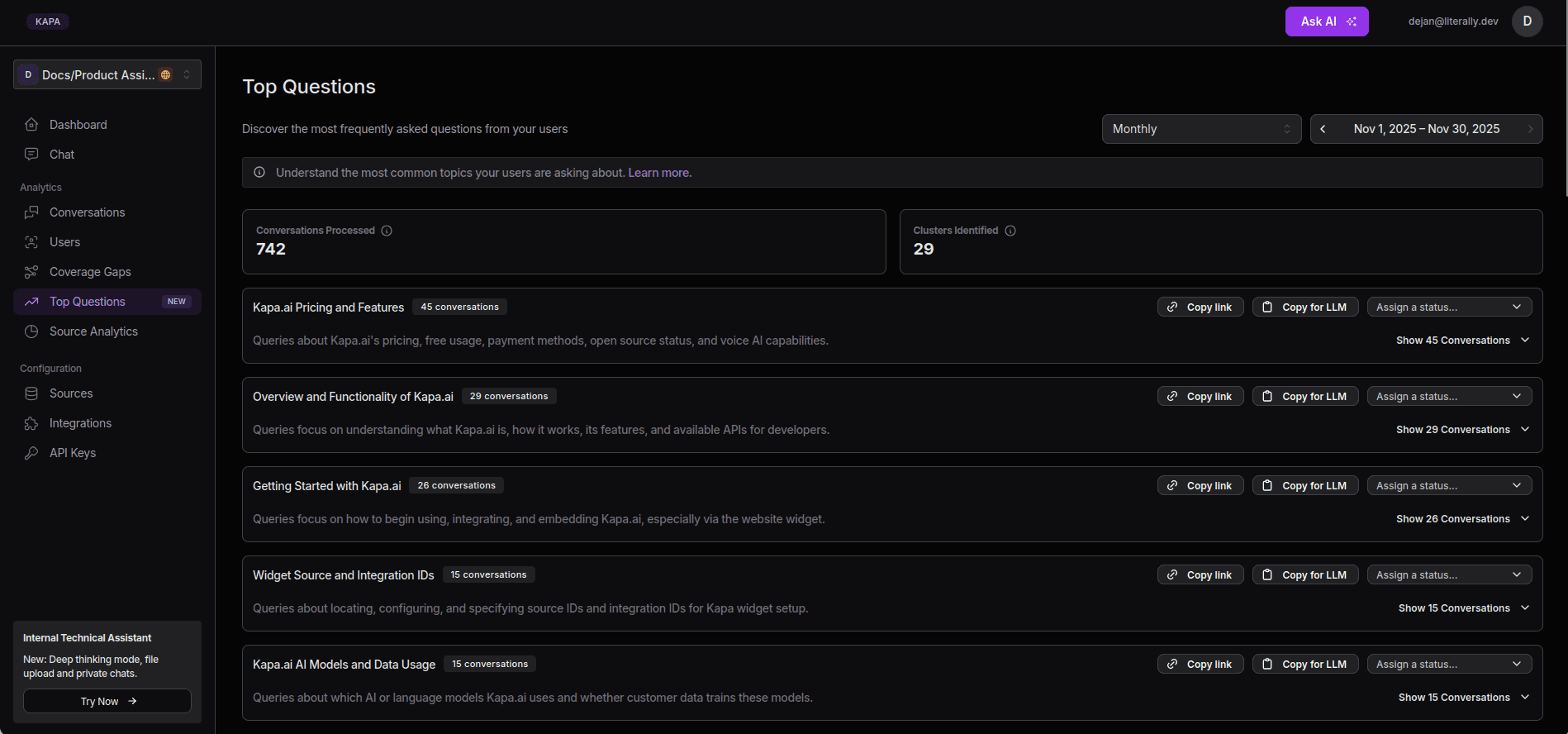Open Assign a status for Kapa.ai AI Models

click(1449, 664)
